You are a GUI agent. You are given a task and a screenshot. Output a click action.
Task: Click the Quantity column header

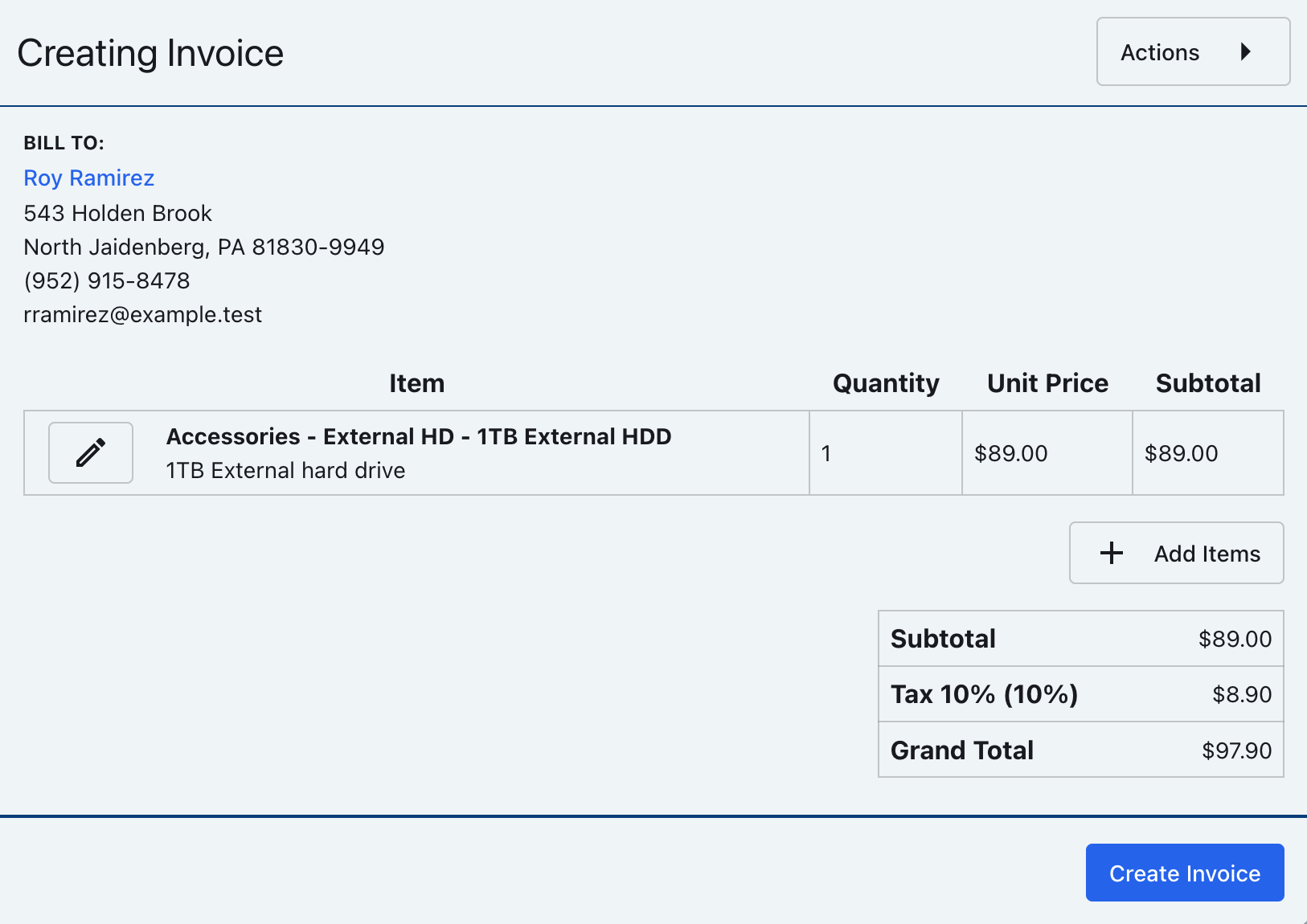[x=886, y=383]
